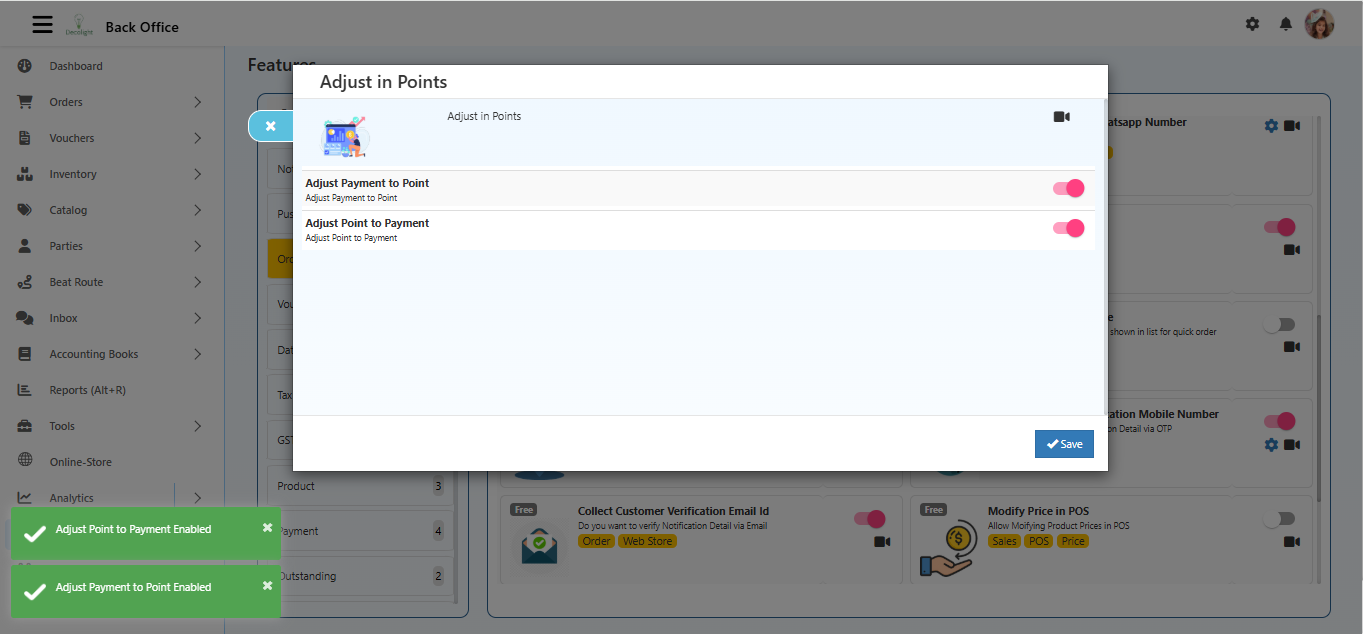This screenshot has height=634, width=1363.
Task: Dismiss 'Adjust Payment to Point Enabled' toast
Action: pos(267,585)
